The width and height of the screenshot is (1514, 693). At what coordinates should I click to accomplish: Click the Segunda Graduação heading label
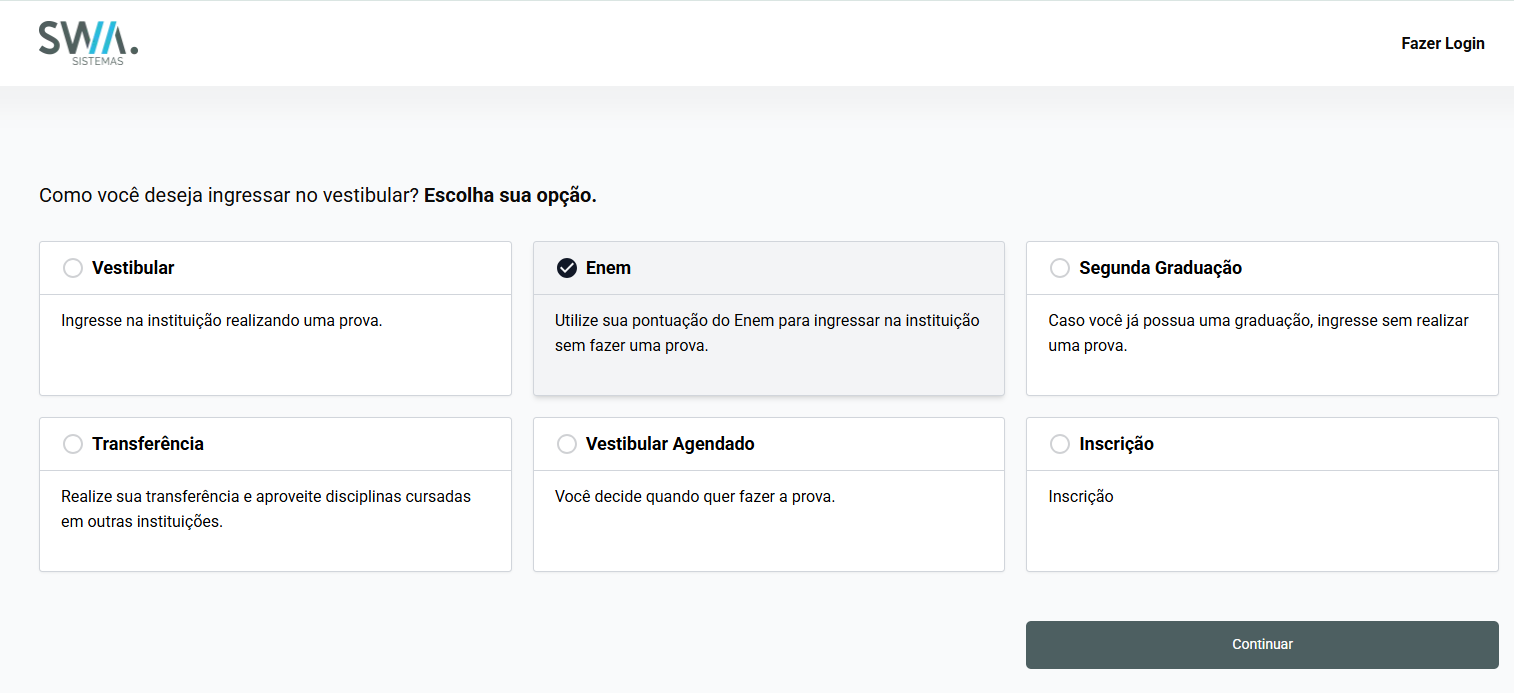pyautogui.click(x=1160, y=268)
